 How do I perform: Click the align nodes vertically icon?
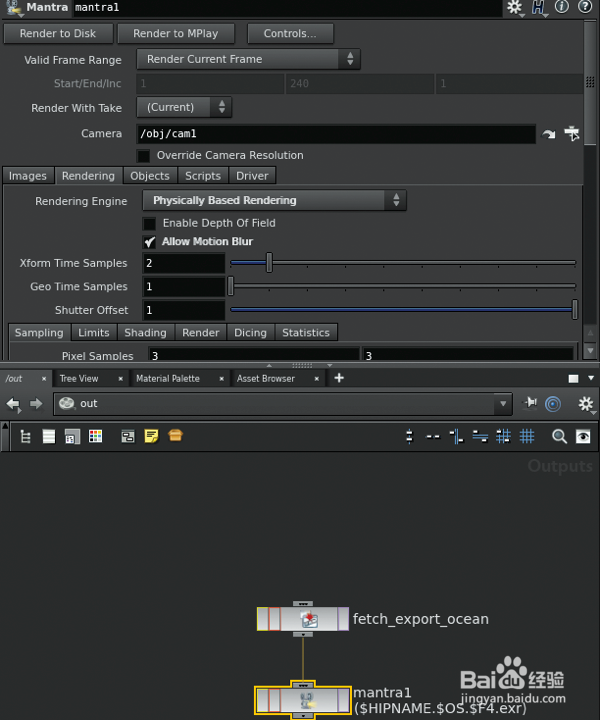pyautogui.click(x=456, y=436)
